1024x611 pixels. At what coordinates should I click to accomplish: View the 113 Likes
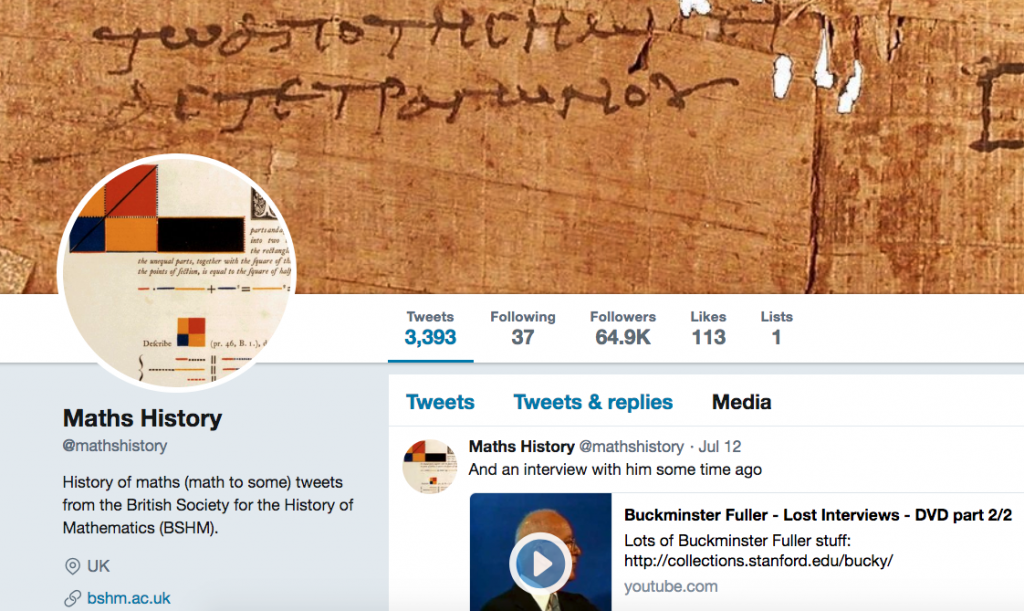(709, 328)
